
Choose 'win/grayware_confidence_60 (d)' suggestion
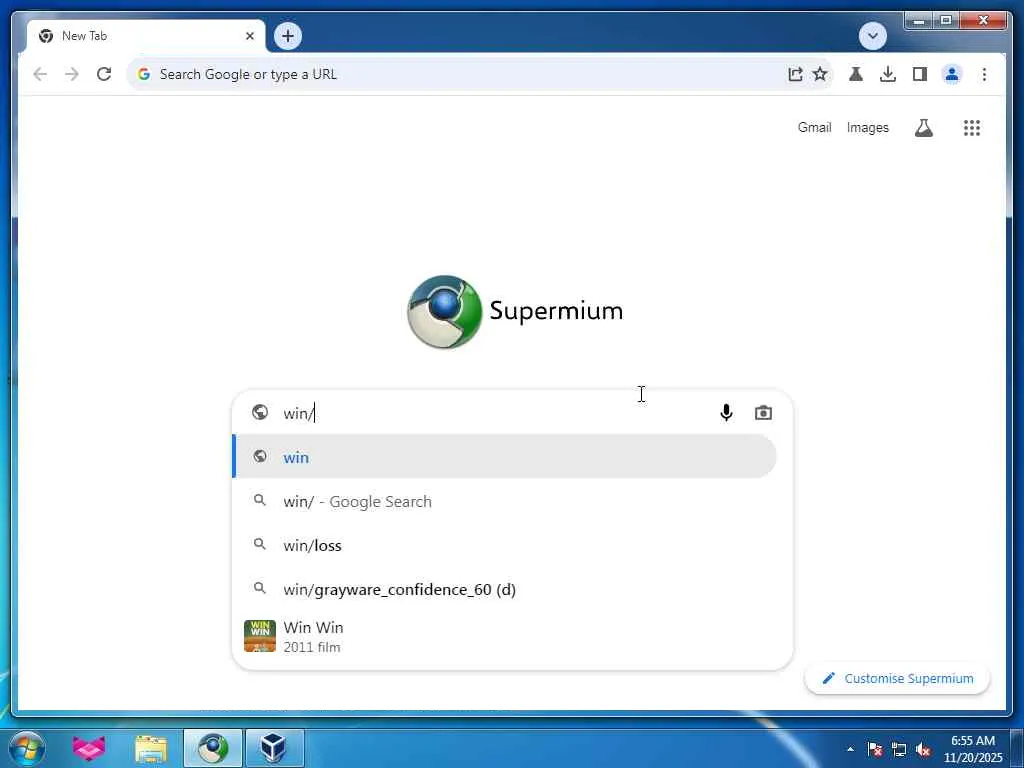click(x=505, y=589)
